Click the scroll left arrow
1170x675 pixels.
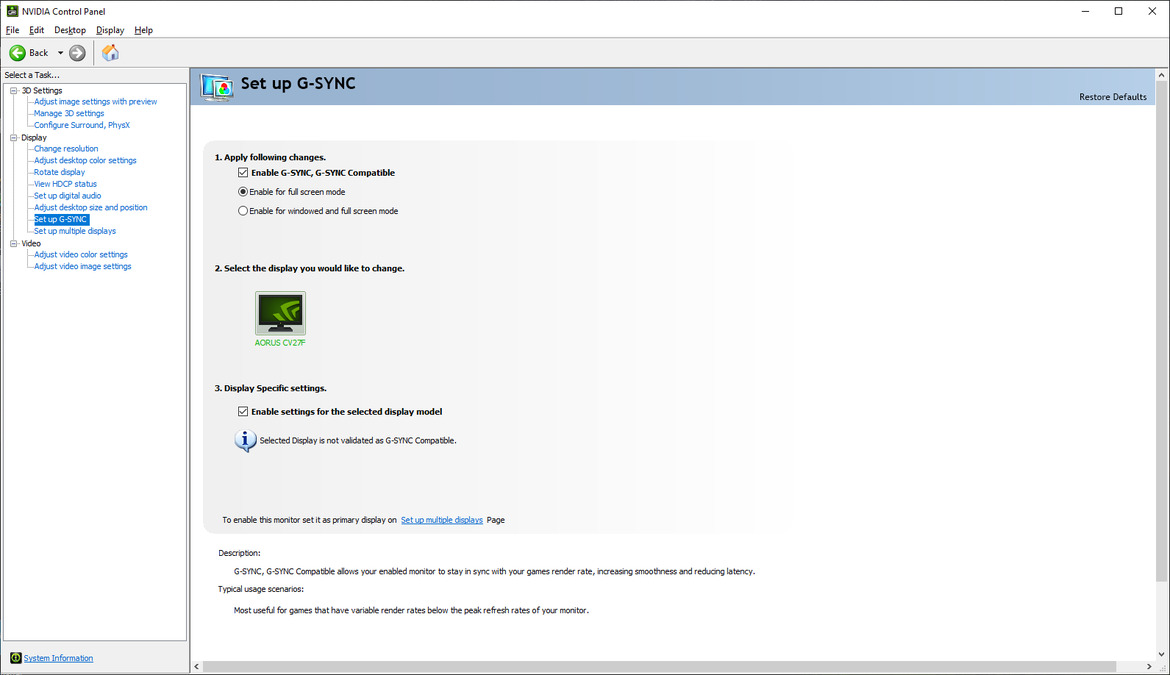click(197, 666)
